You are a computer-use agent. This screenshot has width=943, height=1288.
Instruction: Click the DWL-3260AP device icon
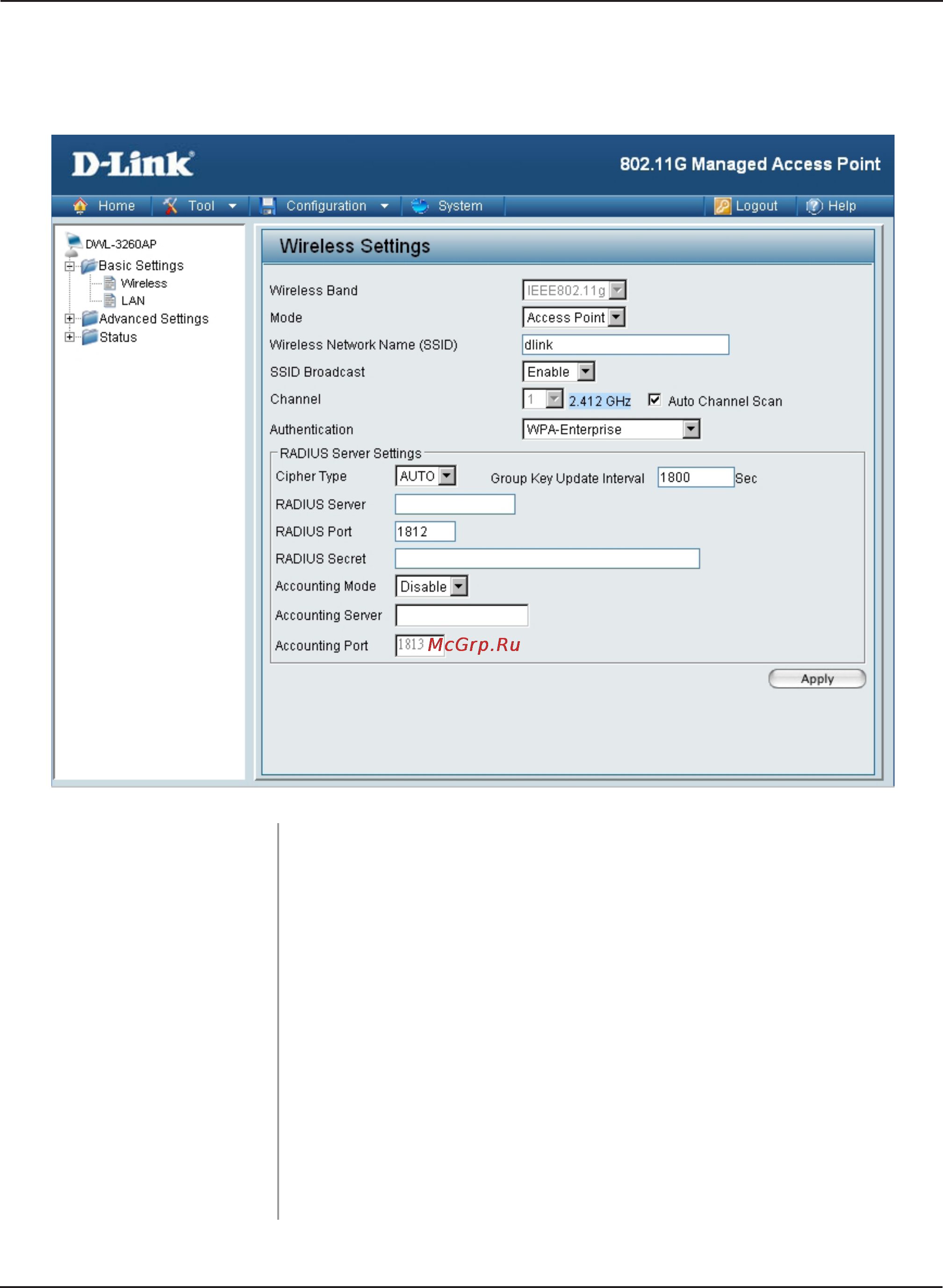coord(72,244)
